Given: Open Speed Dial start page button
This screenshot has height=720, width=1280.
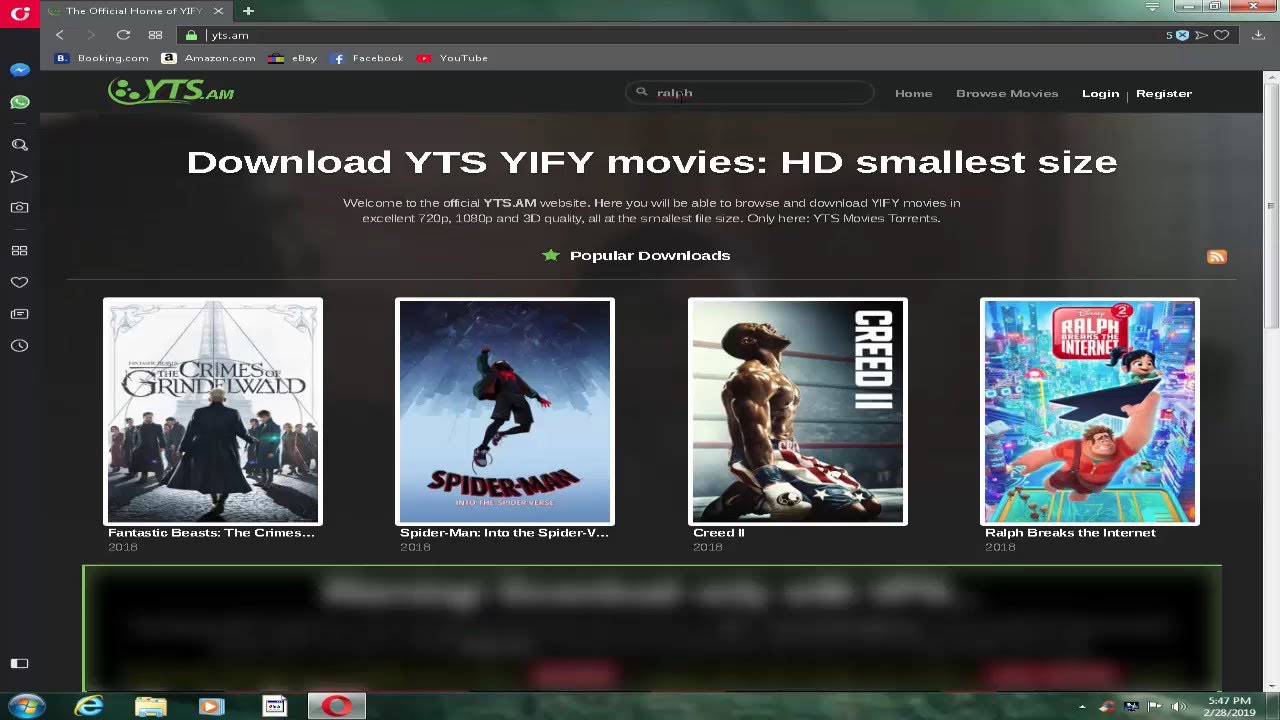Looking at the screenshot, I should coord(155,35).
